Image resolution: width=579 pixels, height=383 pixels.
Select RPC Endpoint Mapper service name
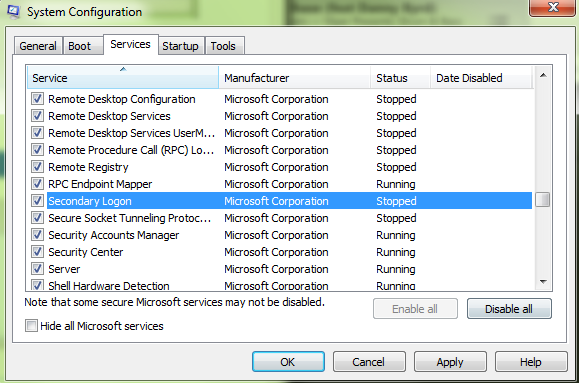click(100, 184)
